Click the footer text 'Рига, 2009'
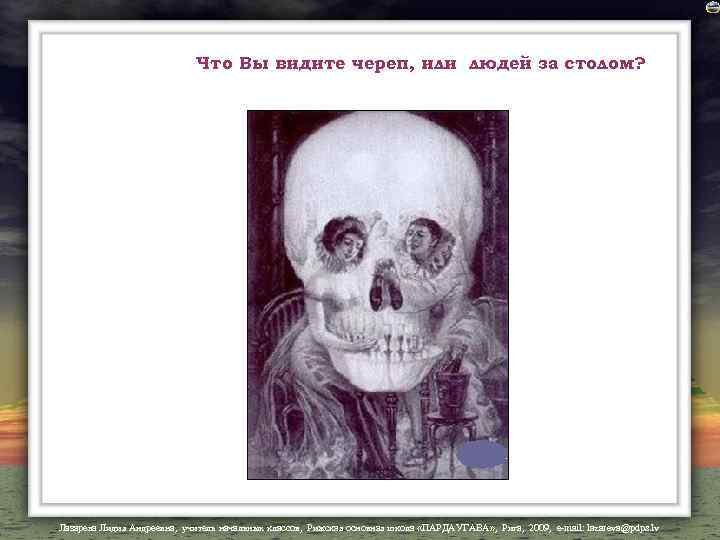The height and width of the screenshot is (540, 720). pyautogui.click(x=526, y=528)
